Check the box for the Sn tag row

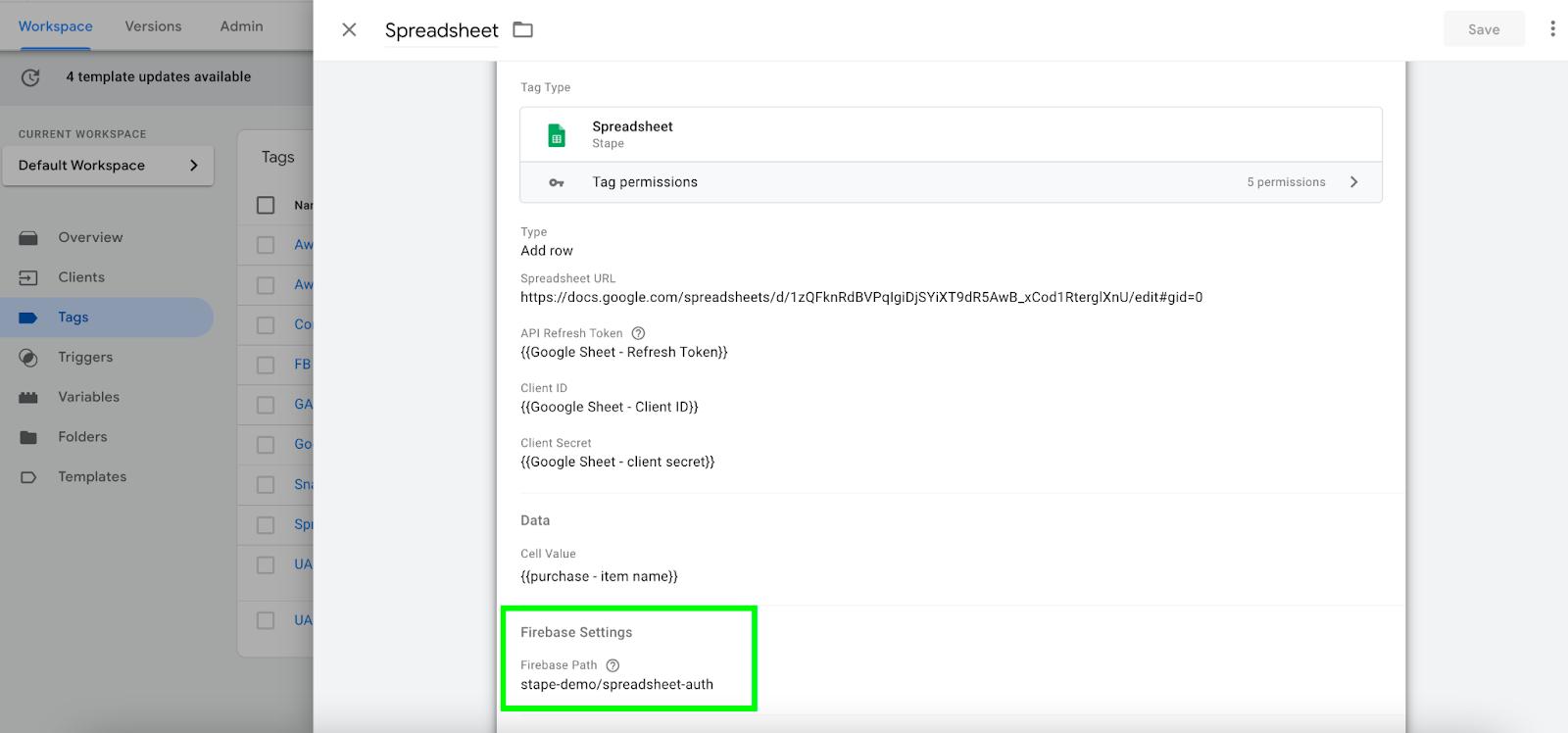[266, 485]
